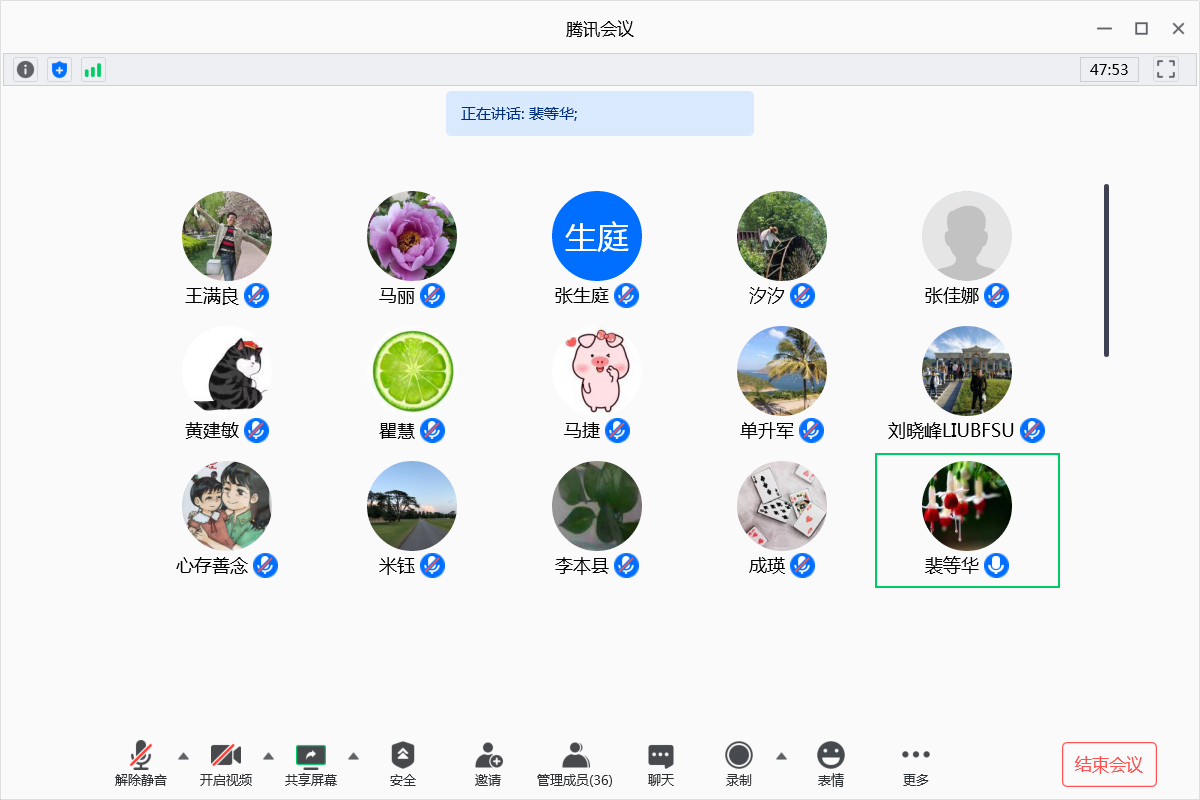Click muted mic icon next to 马捷
This screenshot has height=800, width=1200.
pyautogui.click(x=617, y=430)
